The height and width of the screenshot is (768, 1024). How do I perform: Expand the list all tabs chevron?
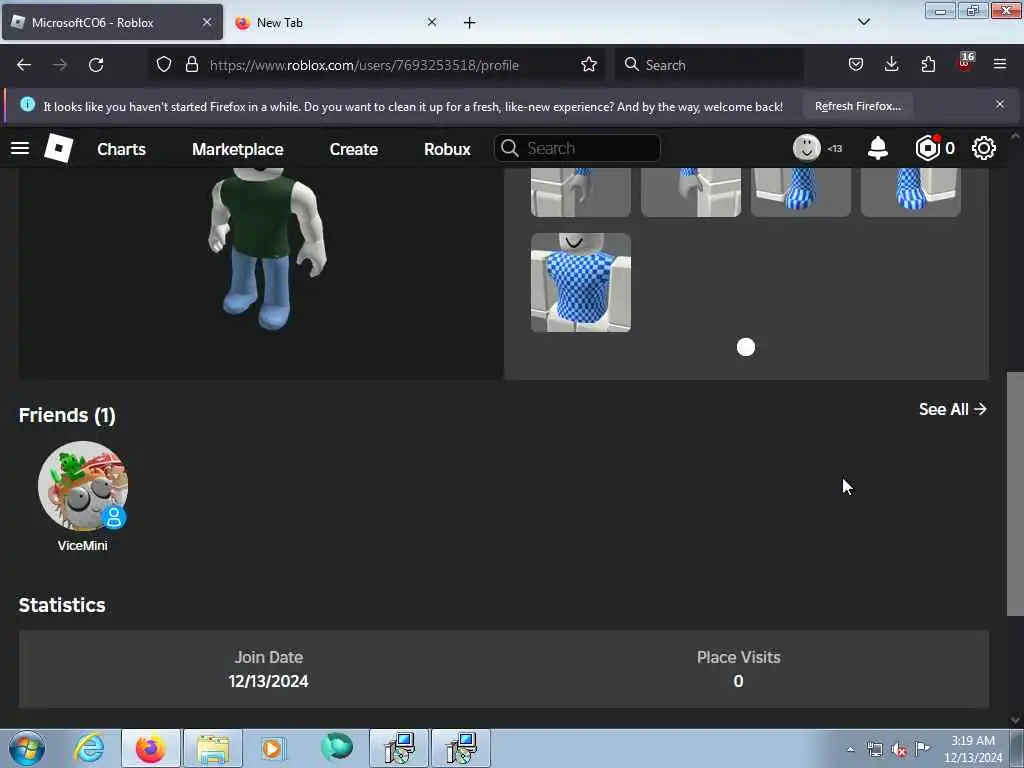click(x=863, y=22)
